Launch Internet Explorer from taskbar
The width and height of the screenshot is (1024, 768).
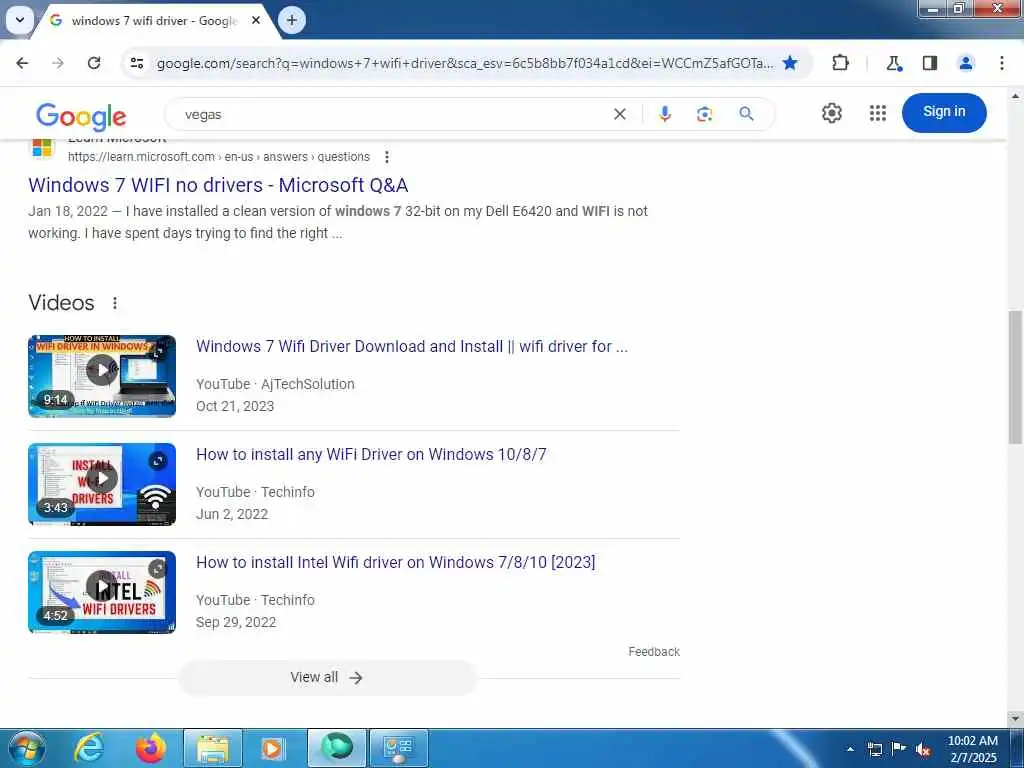click(x=89, y=748)
